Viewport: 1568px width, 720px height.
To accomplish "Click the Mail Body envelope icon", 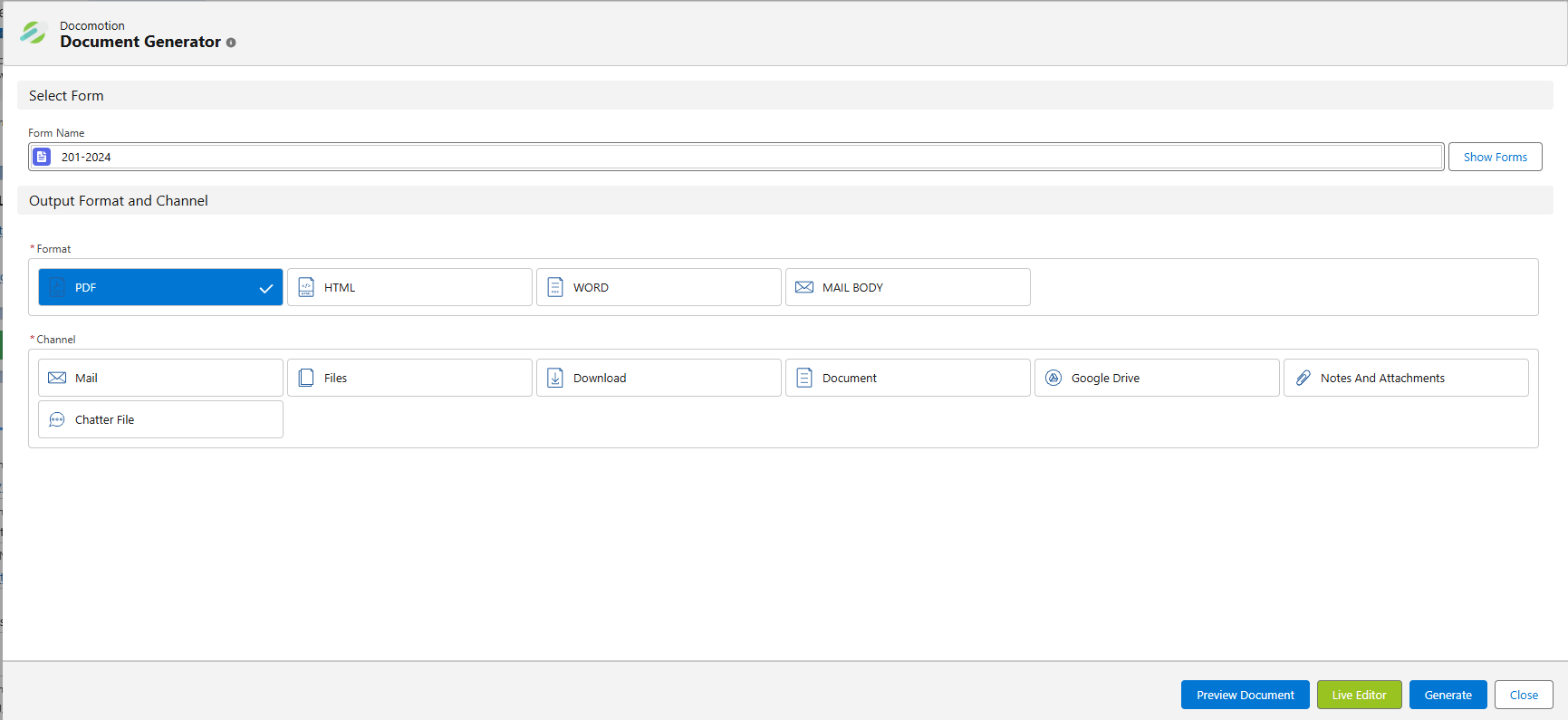I will point(803,287).
